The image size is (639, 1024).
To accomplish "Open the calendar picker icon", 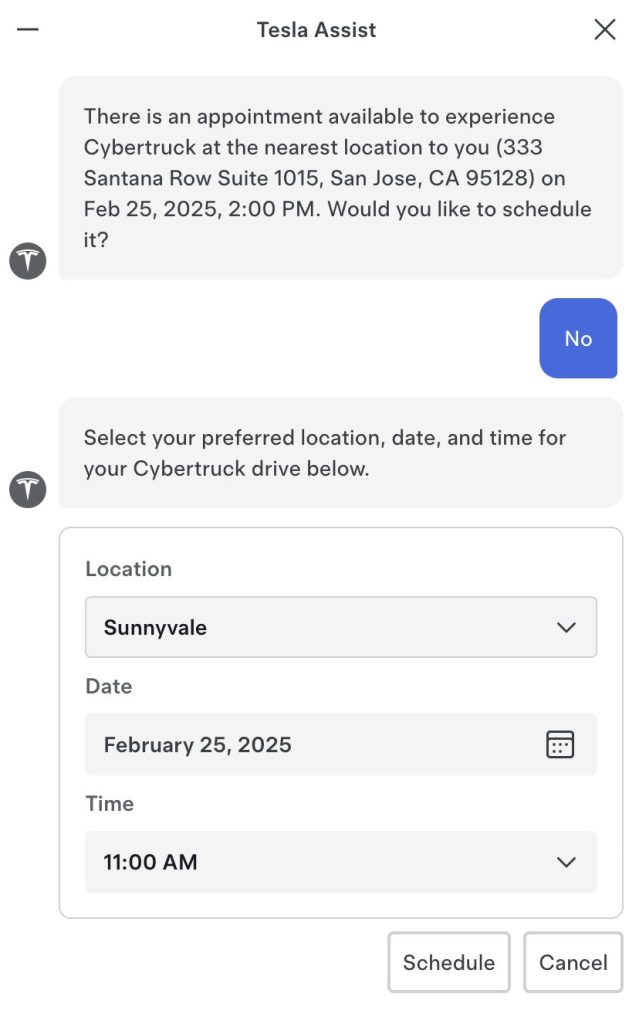I will [560, 745].
